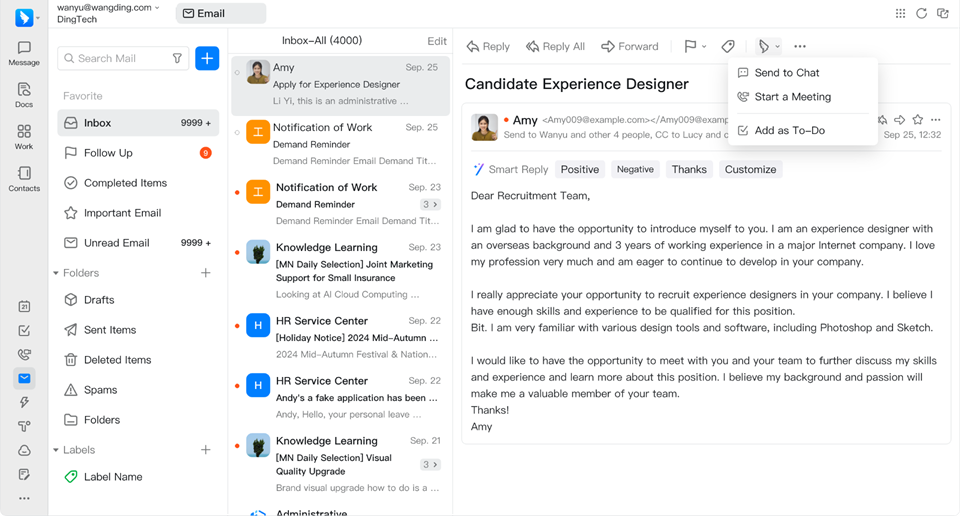This screenshot has height=516, width=960.
Task: Open the app grid icon top right
Action: [x=900, y=13]
